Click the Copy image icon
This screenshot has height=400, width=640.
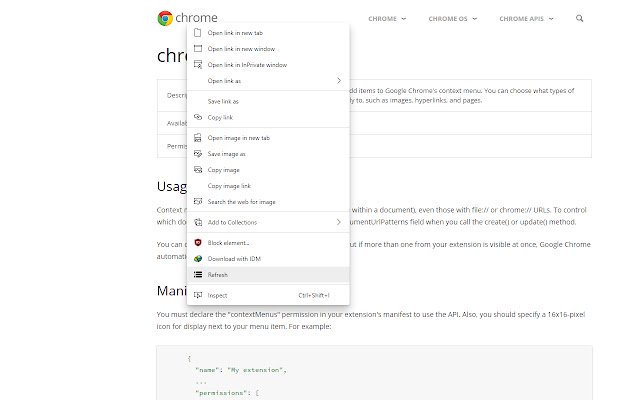click(198, 169)
